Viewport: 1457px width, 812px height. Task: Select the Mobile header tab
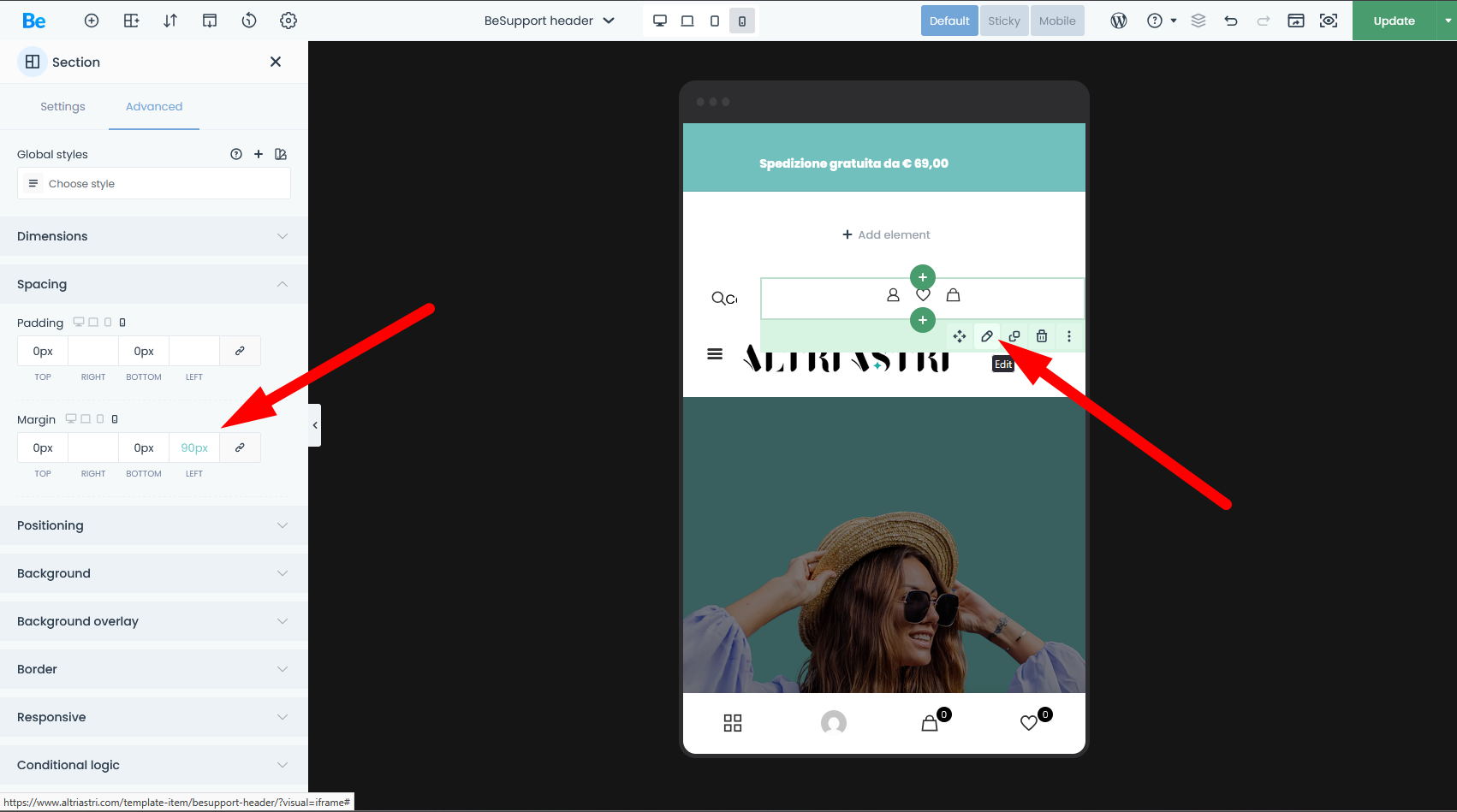(1056, 21)
